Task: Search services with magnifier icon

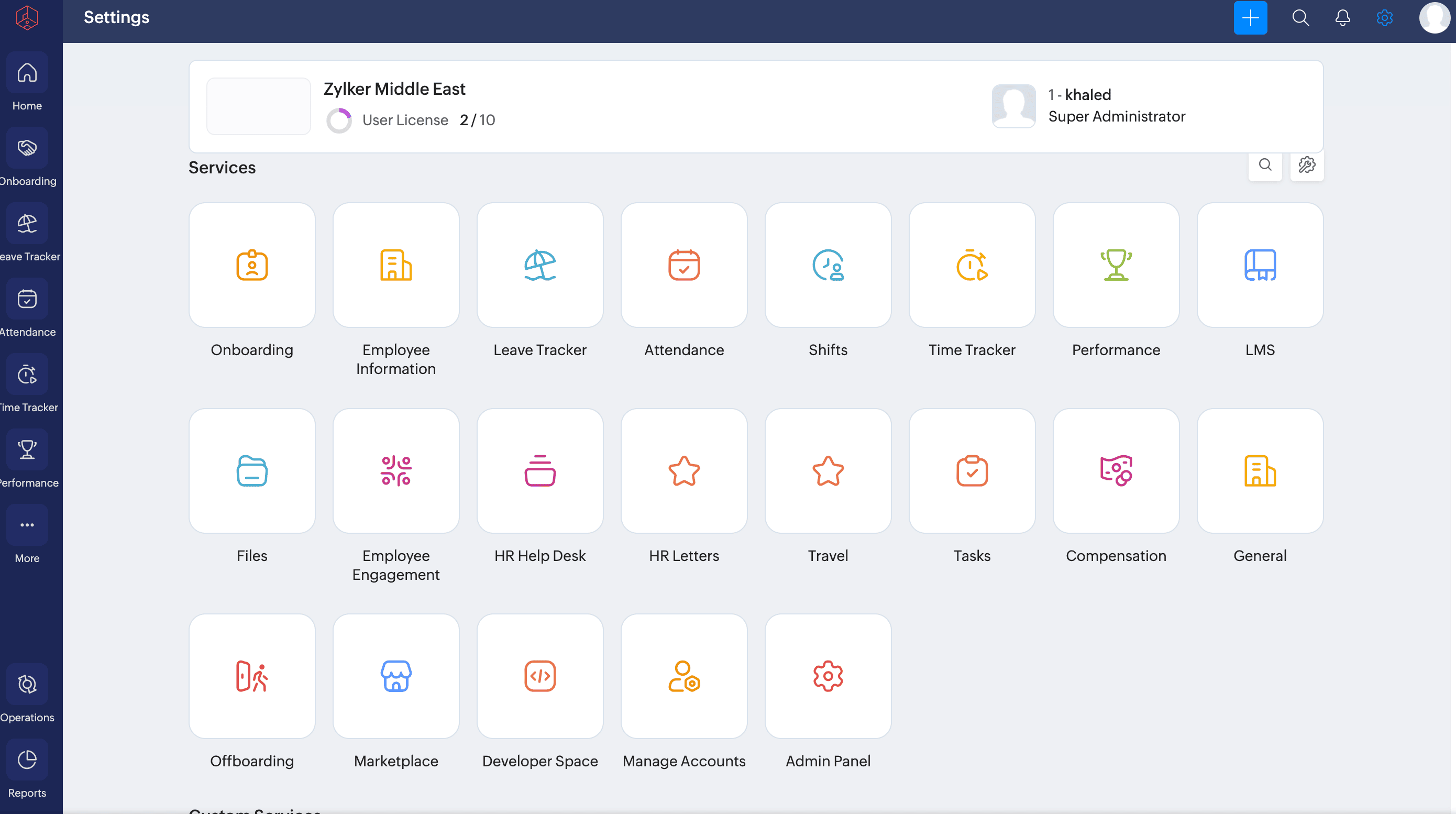Action: pyautogui.click(x=1265, y=165)
